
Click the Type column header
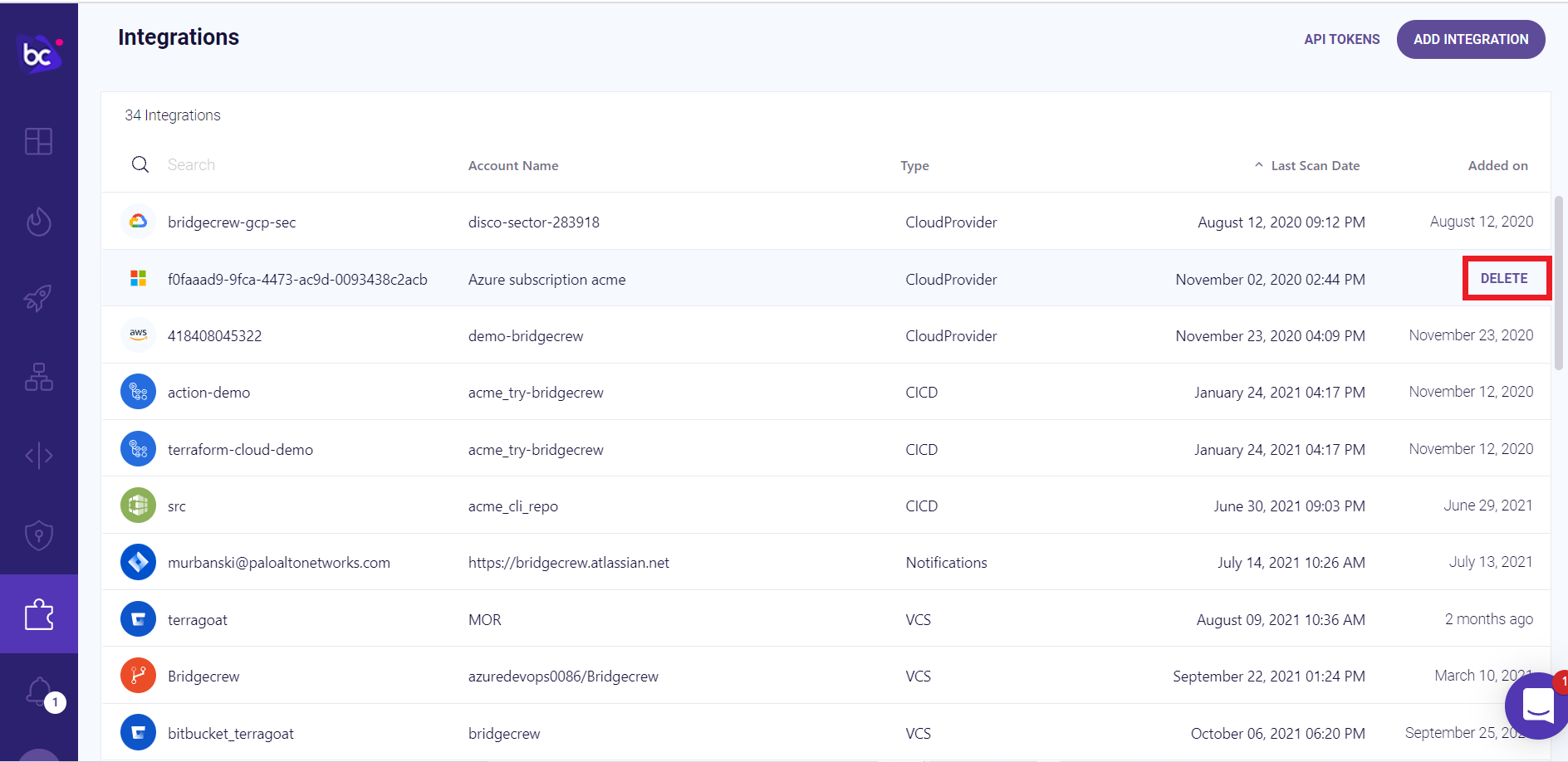pos(914,166)
